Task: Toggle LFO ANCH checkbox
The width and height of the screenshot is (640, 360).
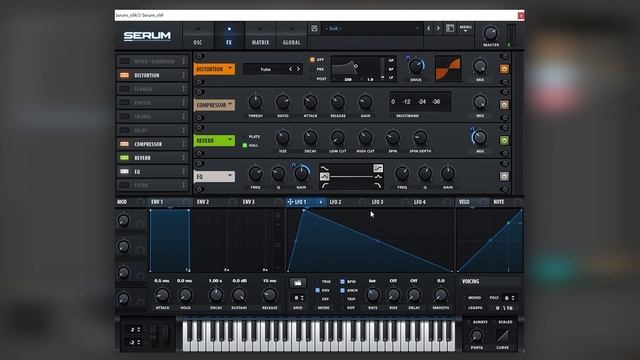Action: pyautogui.click(x=342, y=290)
